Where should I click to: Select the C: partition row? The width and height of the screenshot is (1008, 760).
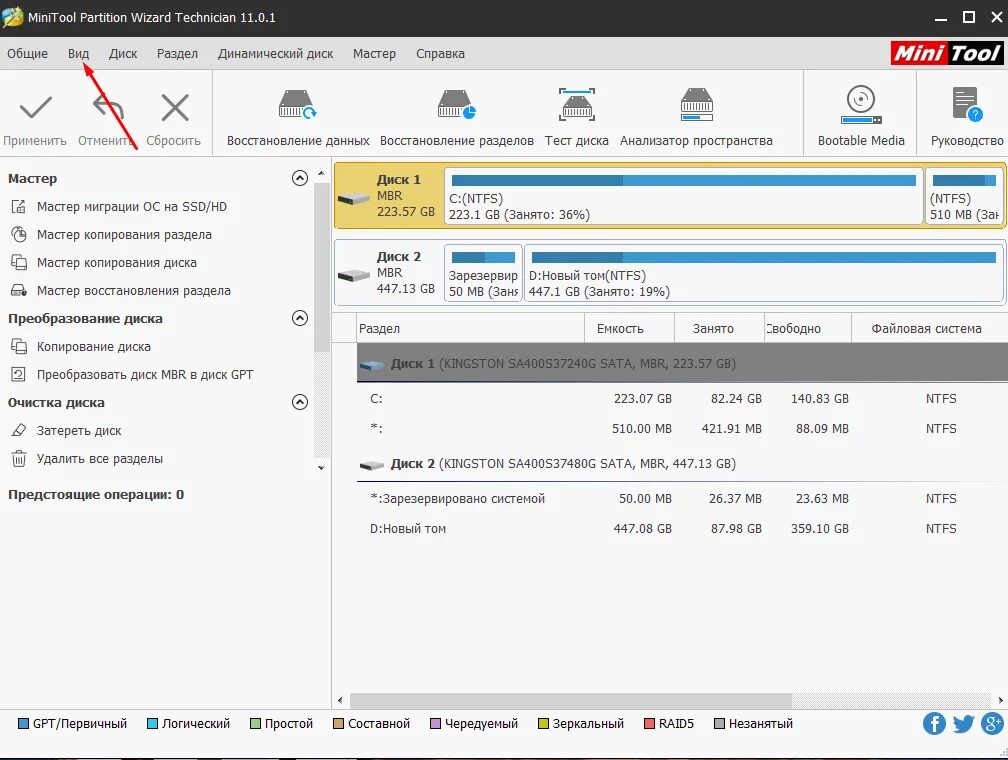(682, 399)
